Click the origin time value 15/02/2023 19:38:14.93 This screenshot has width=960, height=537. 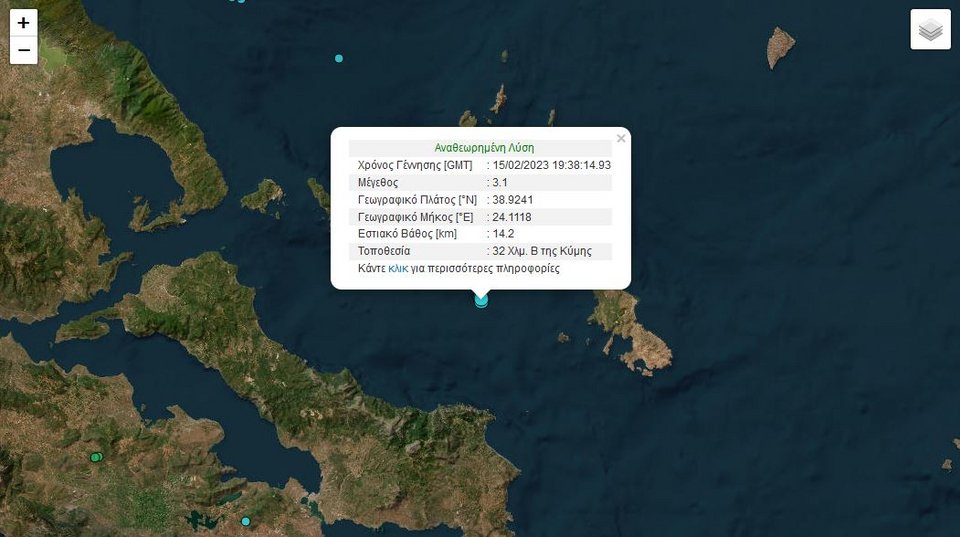point(551,165)
